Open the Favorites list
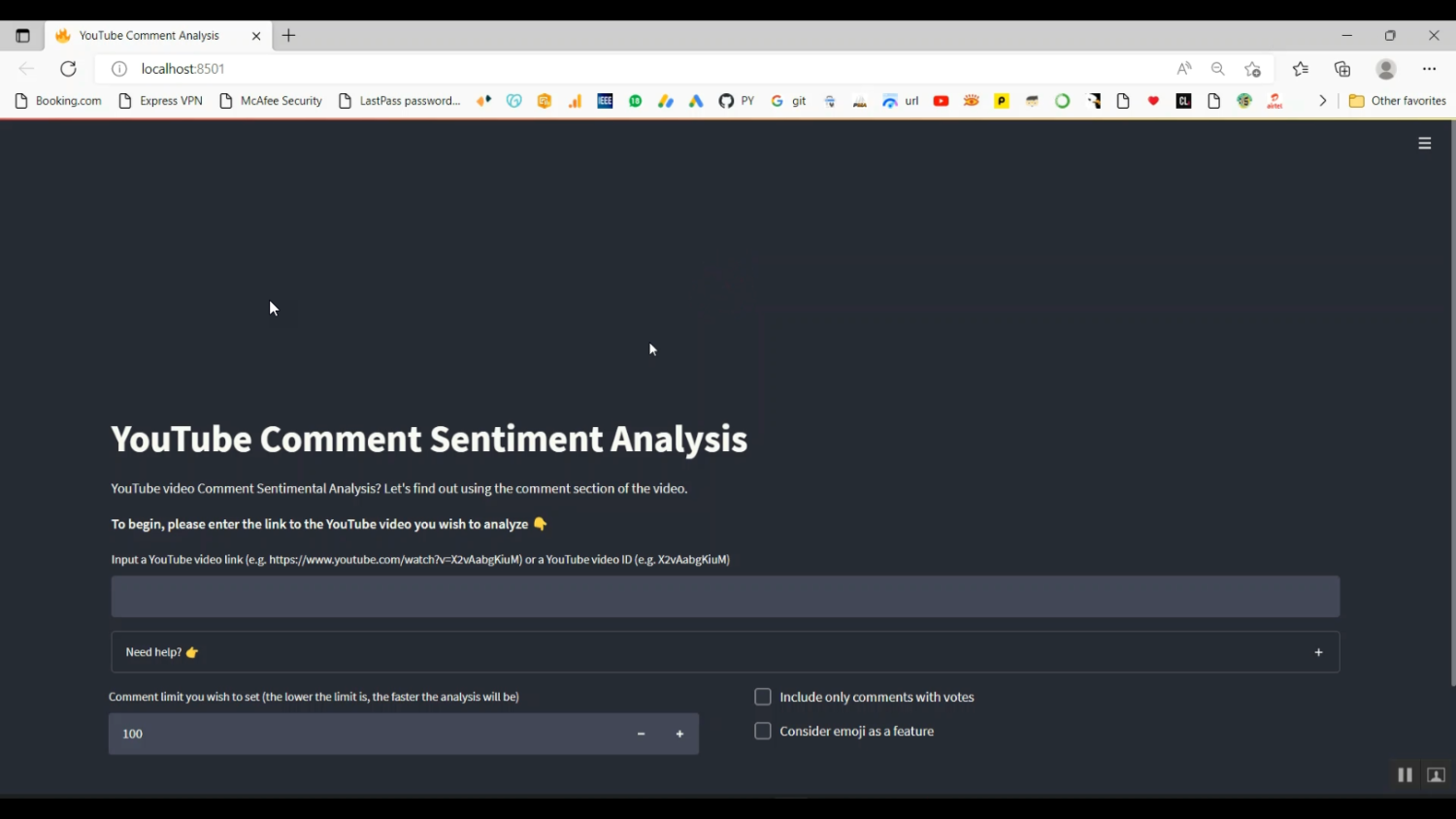The height and width of the screenshot is (819, 1456). (1301, 69)
